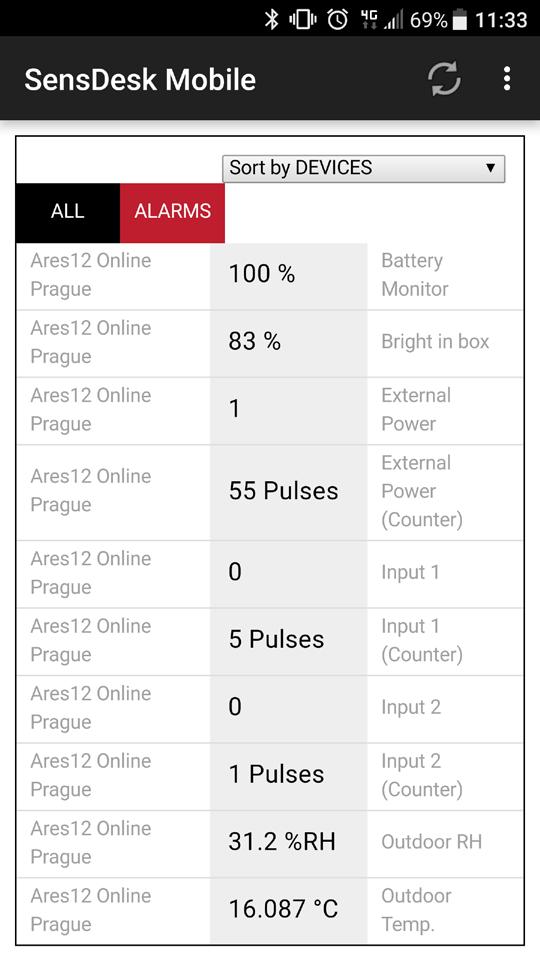Tap the refresh sync icon

coord(443,80)
